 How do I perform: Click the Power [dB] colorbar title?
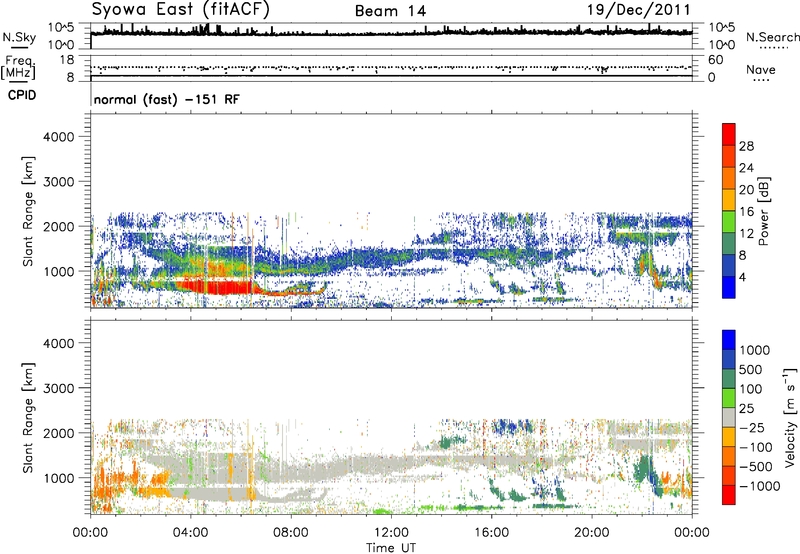[x=763, y=211]
